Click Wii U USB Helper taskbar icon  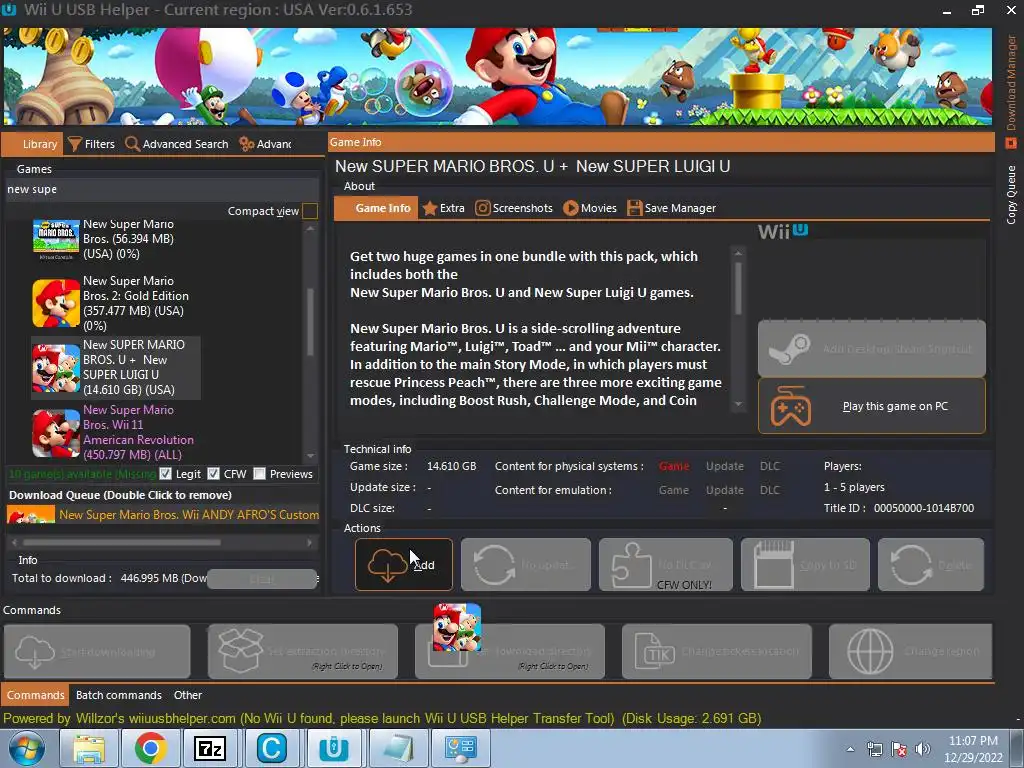(333, 749)
